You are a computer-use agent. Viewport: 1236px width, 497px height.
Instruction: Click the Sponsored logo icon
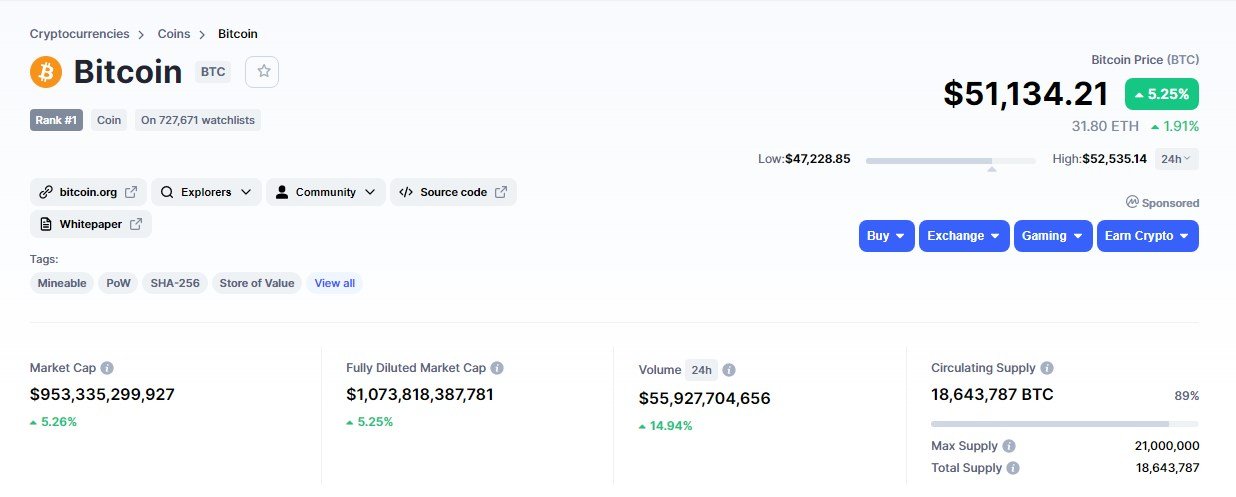(x=1132, y=202)
